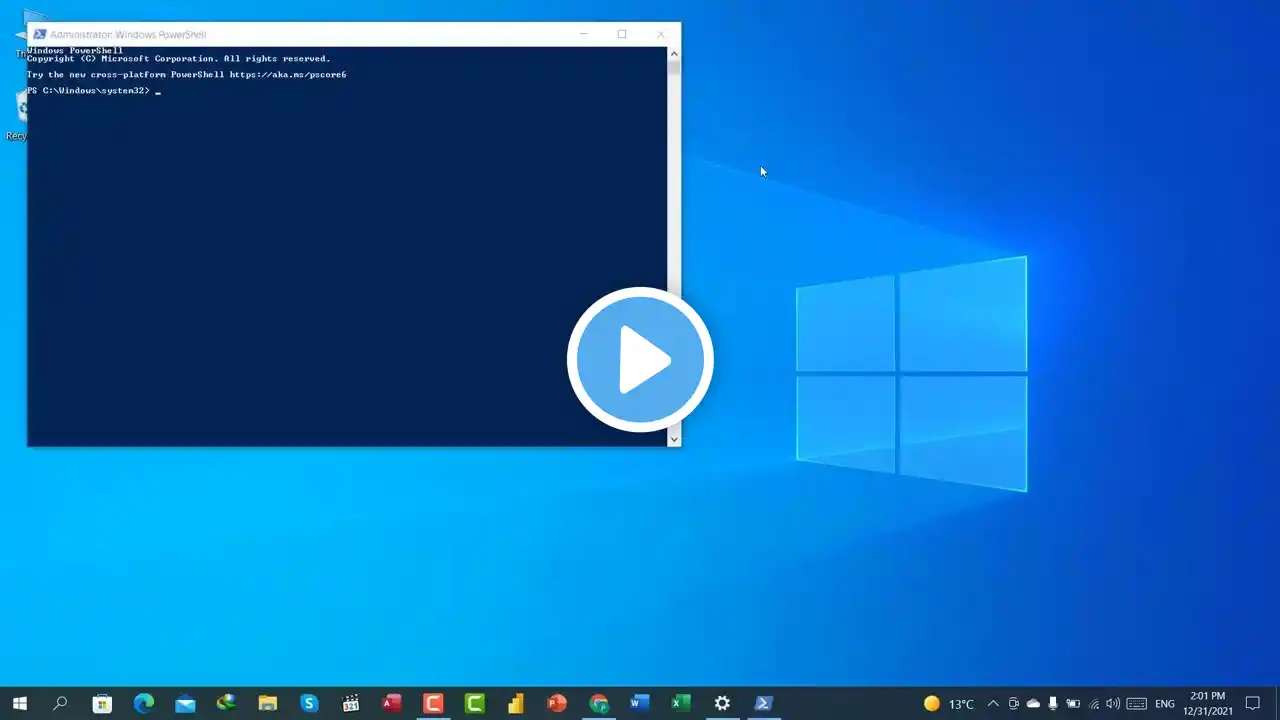Open the clock and calendar flyout

tap(1207, 704)
